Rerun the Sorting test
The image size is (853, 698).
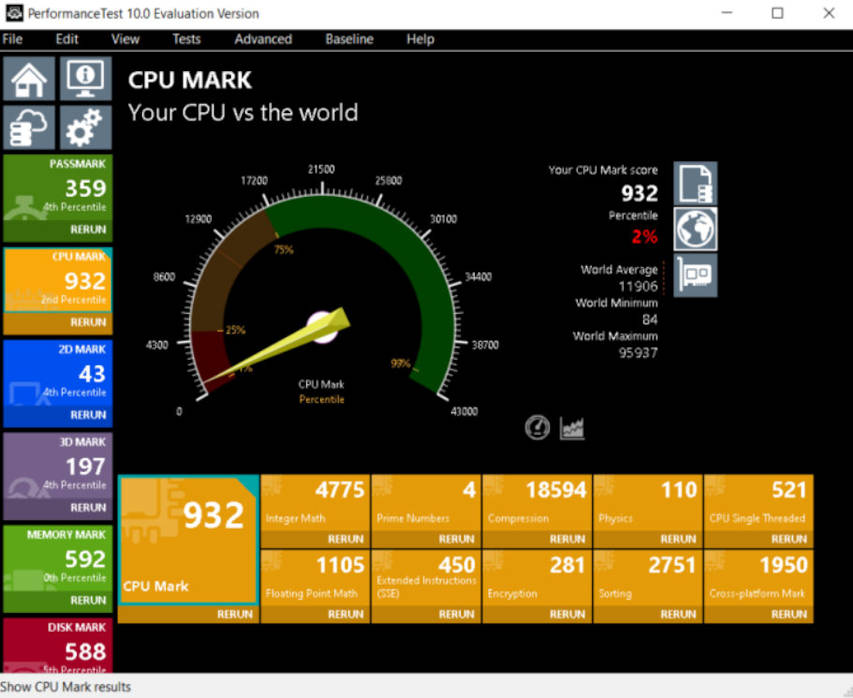pos(678,614)
